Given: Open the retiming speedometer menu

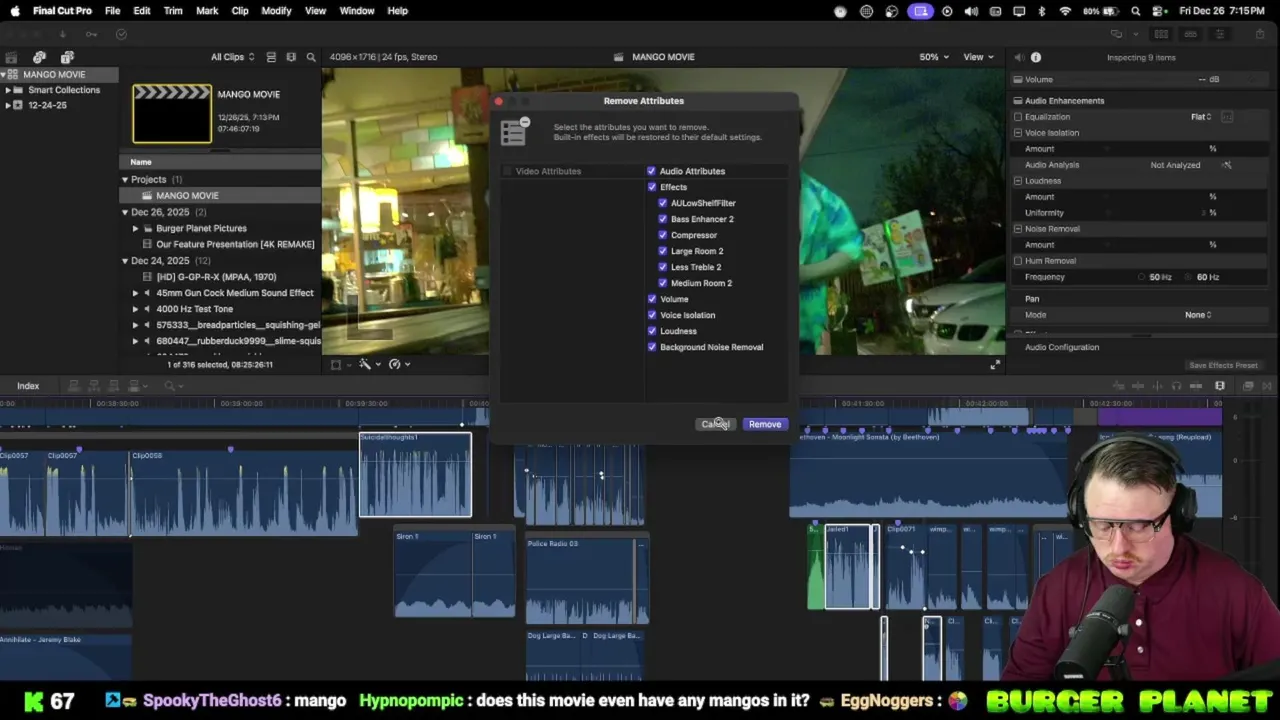Looking at the screenshot, I should (x=397, y=364).
